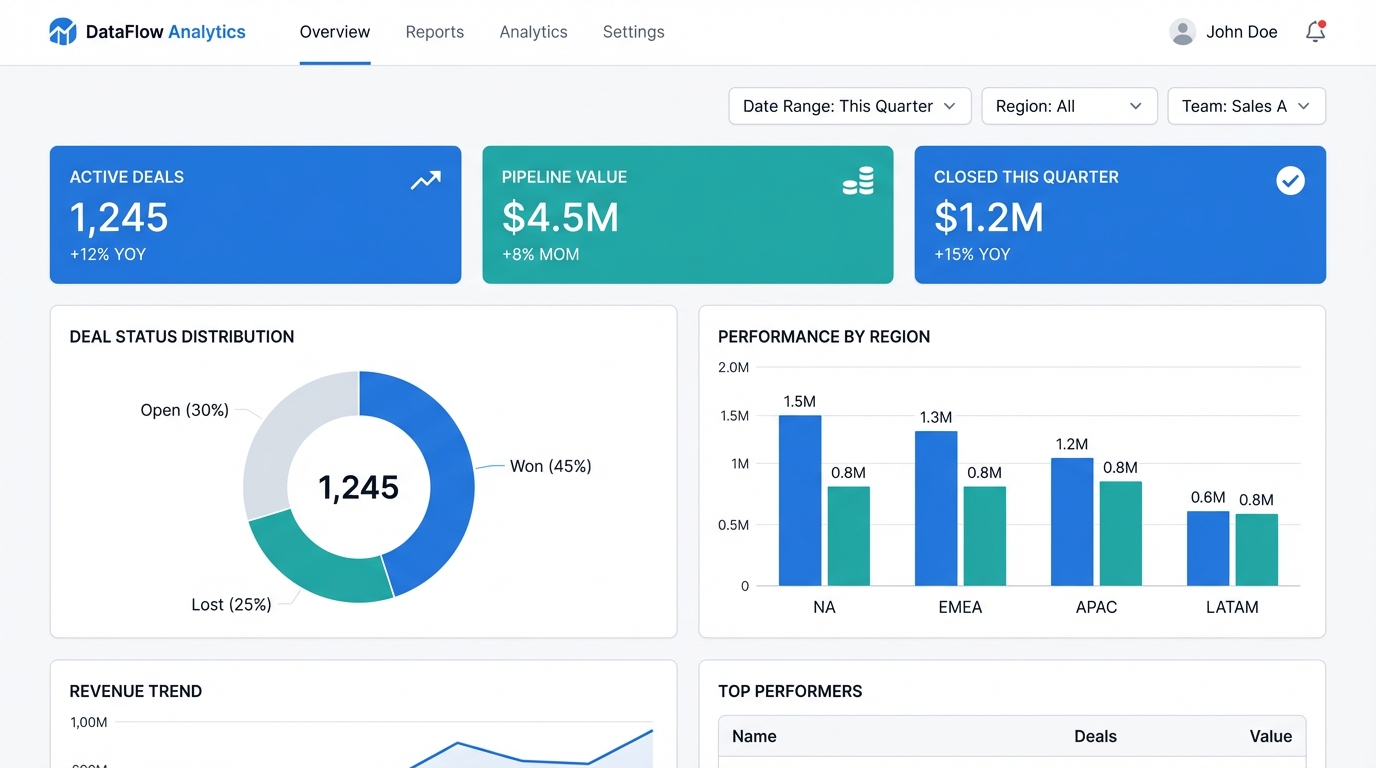The width and height of the screenshot is (1376, 768).
Task: Click the Top Performers Value column header
Action: tap(1270, 736)
